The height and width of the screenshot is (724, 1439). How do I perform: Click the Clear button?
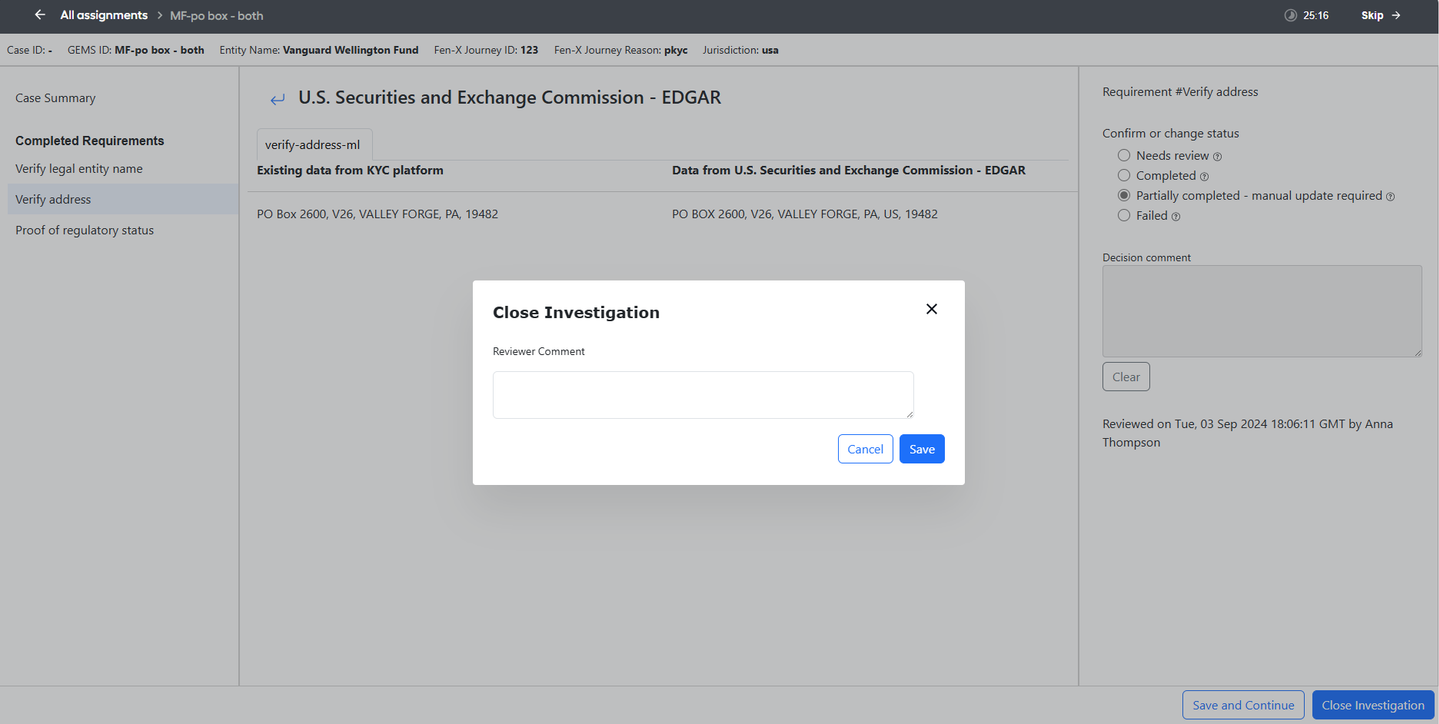click(1126, 377)
